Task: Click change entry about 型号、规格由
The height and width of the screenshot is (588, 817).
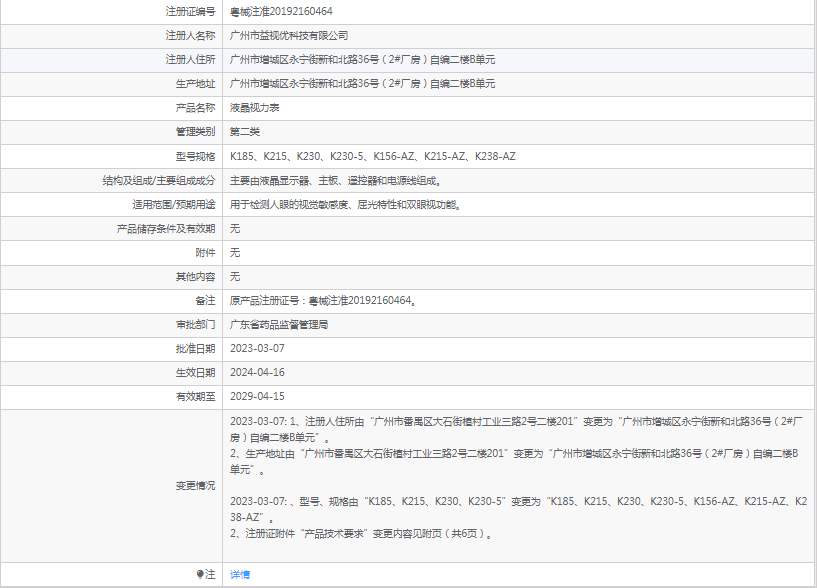Action: click(x=518, y=509)
